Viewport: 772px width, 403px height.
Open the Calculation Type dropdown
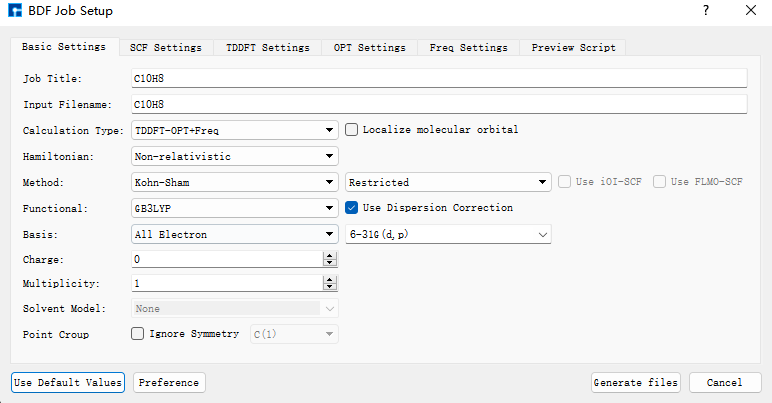coord(234,130)
